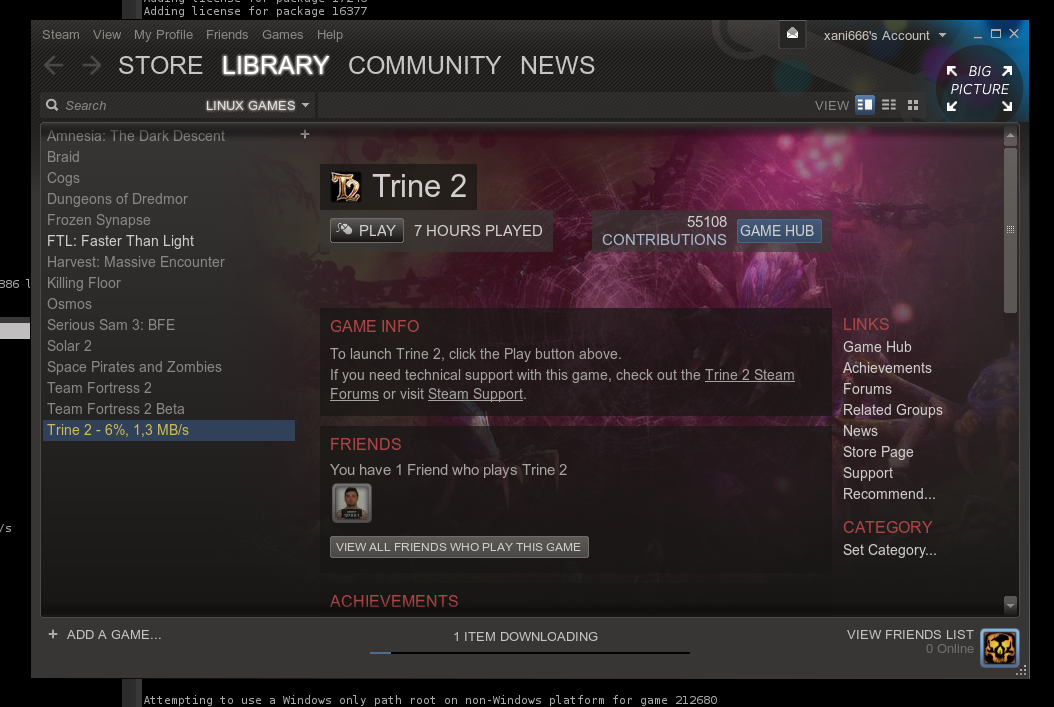Go to the COMMUNITY tab
This screenshot has width=1054, height=707.
[424, 65]
